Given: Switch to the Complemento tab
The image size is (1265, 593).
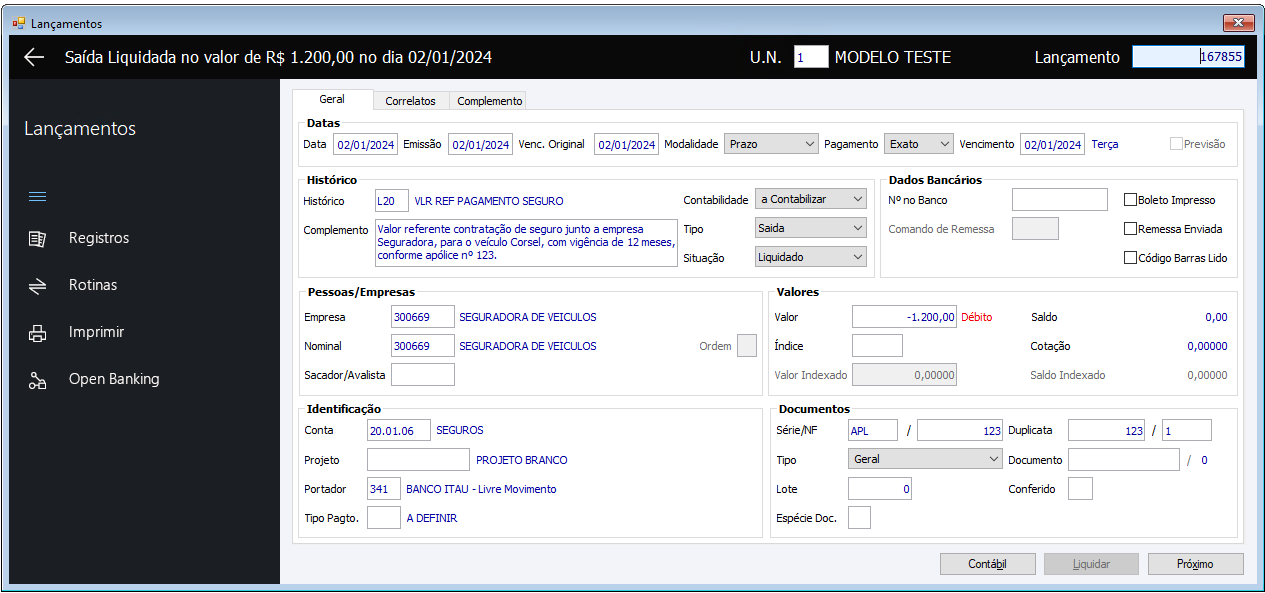Looking at the screenshot, I should 489,101.
